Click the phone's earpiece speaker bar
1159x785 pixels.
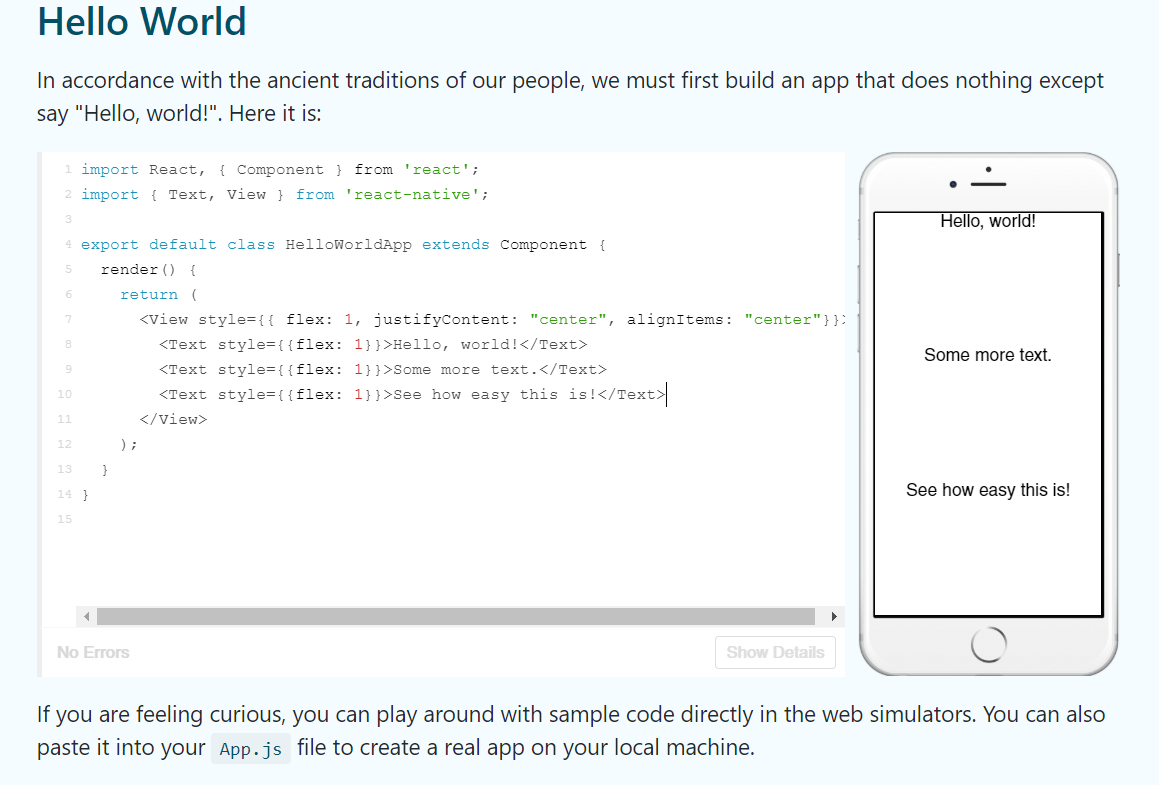point(988,185)
